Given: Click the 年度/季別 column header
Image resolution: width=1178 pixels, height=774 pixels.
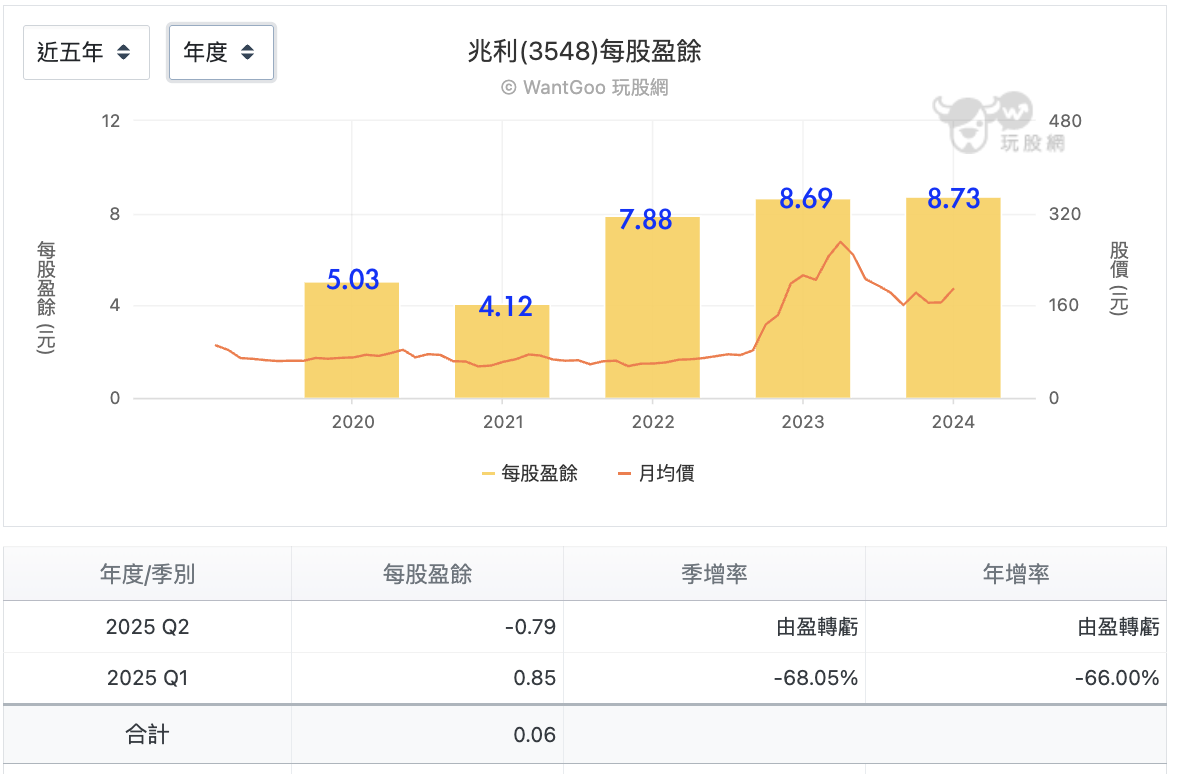Looking at the screenshot, I should 147,574.
